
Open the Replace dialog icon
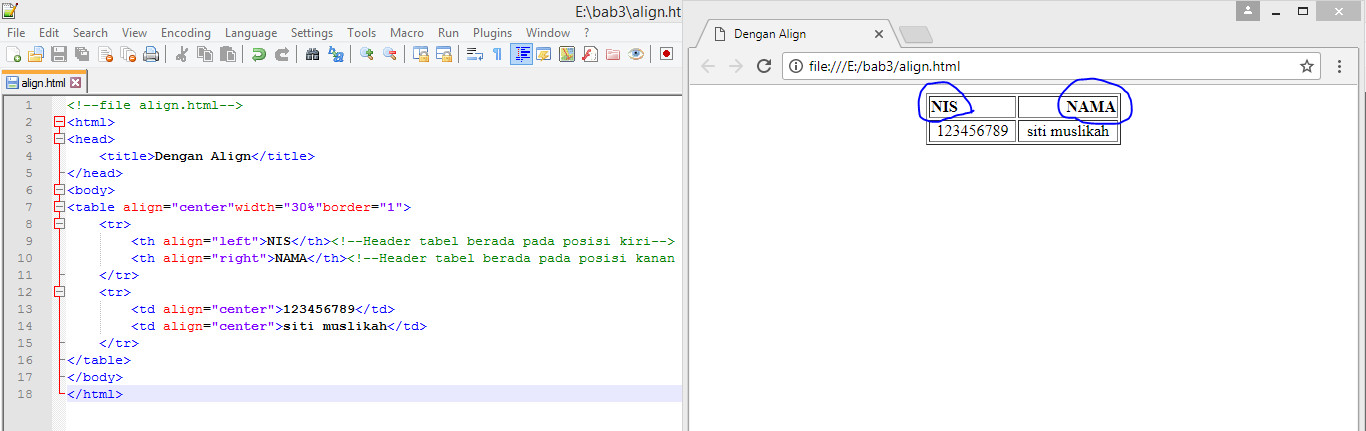pos(336,54)
